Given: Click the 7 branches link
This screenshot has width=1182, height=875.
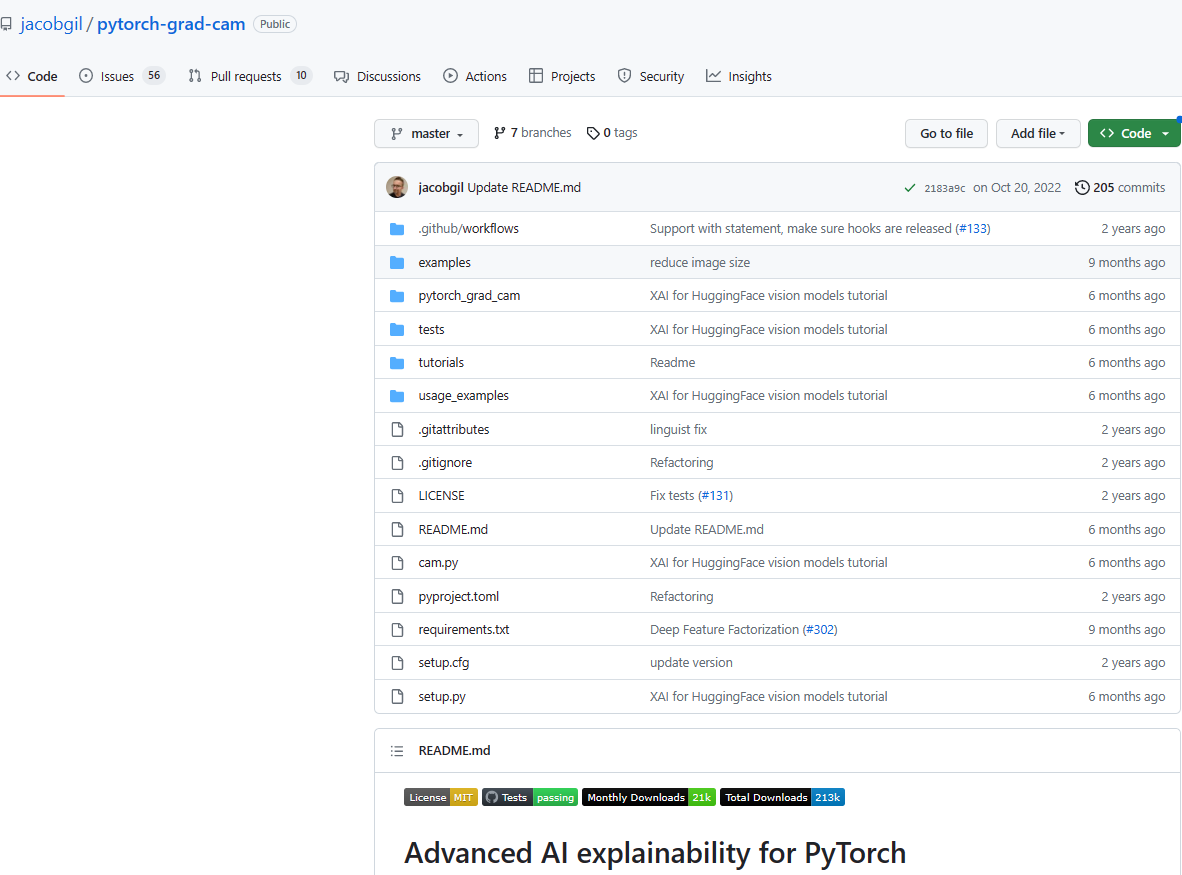Looking at the screenshot, I should [540, 132].
